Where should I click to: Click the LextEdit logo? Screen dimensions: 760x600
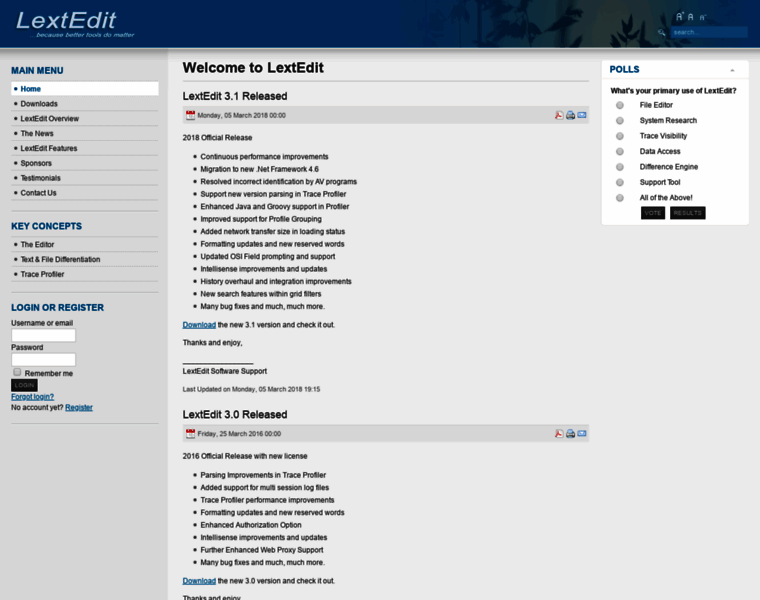75,24
